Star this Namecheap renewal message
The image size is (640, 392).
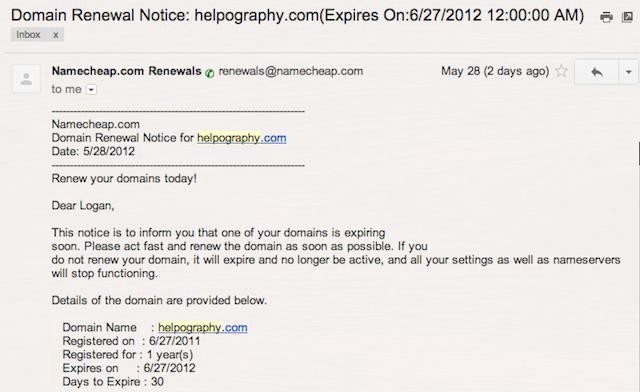pos(562,71)
